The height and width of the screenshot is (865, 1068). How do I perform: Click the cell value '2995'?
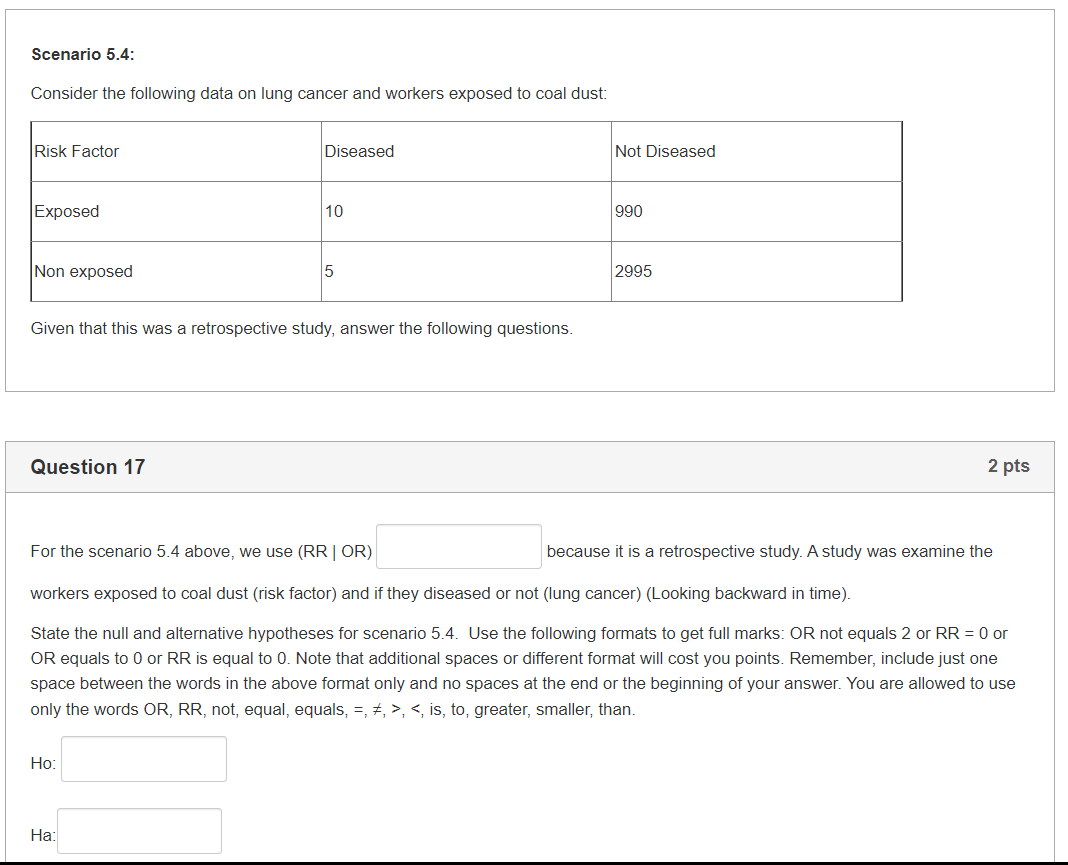(x=633, y=271)
